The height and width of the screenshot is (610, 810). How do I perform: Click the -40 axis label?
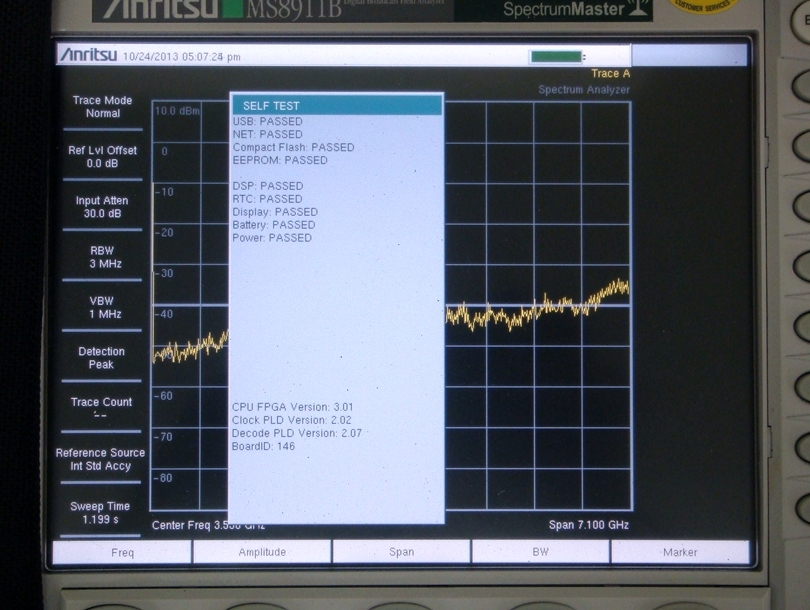165,314
